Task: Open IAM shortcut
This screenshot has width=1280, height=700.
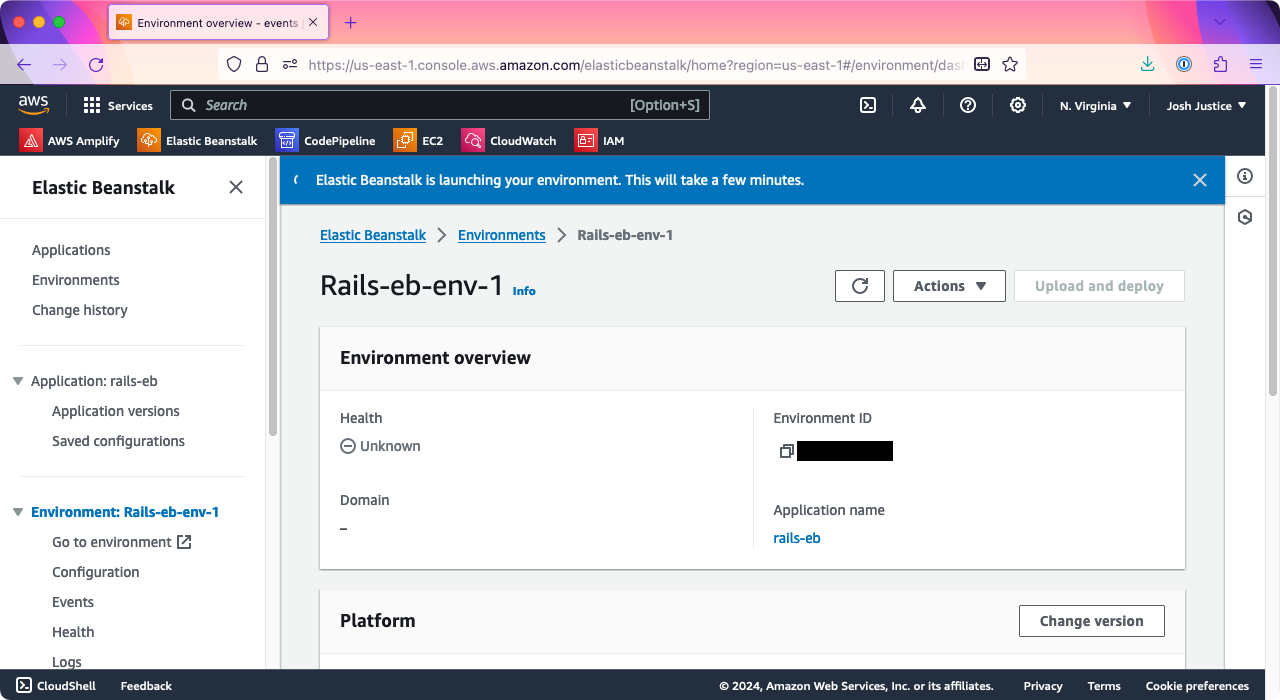Action: tap(600, 140)
